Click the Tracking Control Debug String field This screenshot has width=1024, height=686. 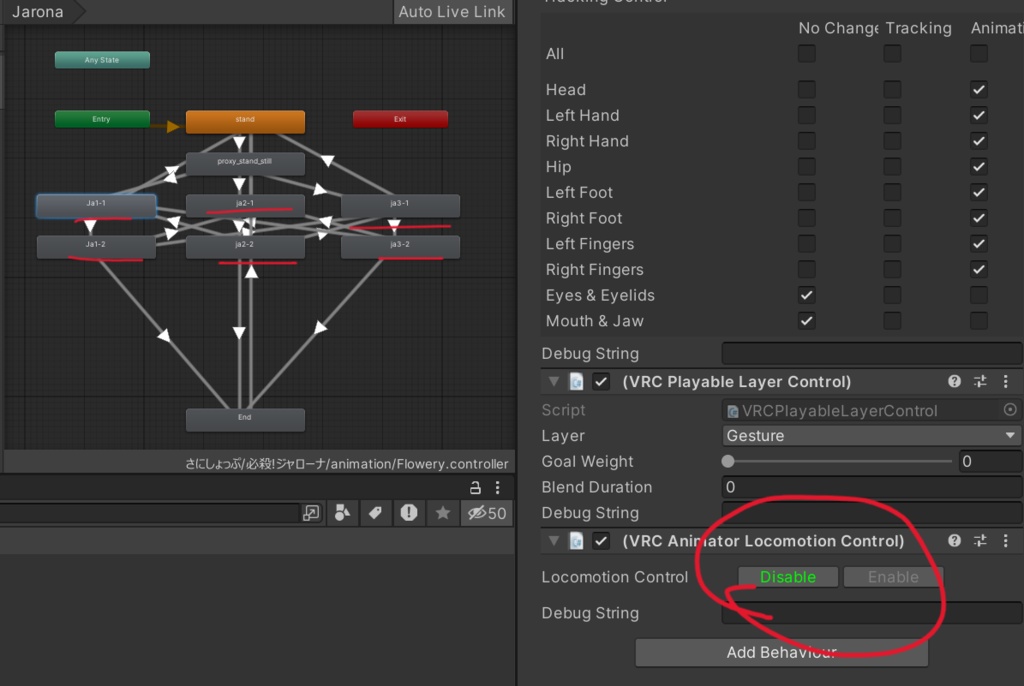coord(871,353)
